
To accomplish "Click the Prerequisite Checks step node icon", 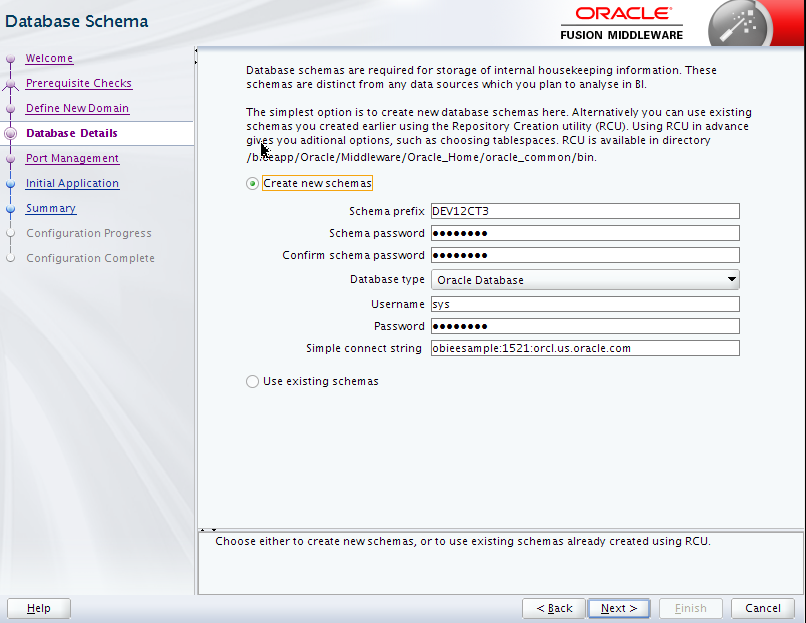I will 10,85.
